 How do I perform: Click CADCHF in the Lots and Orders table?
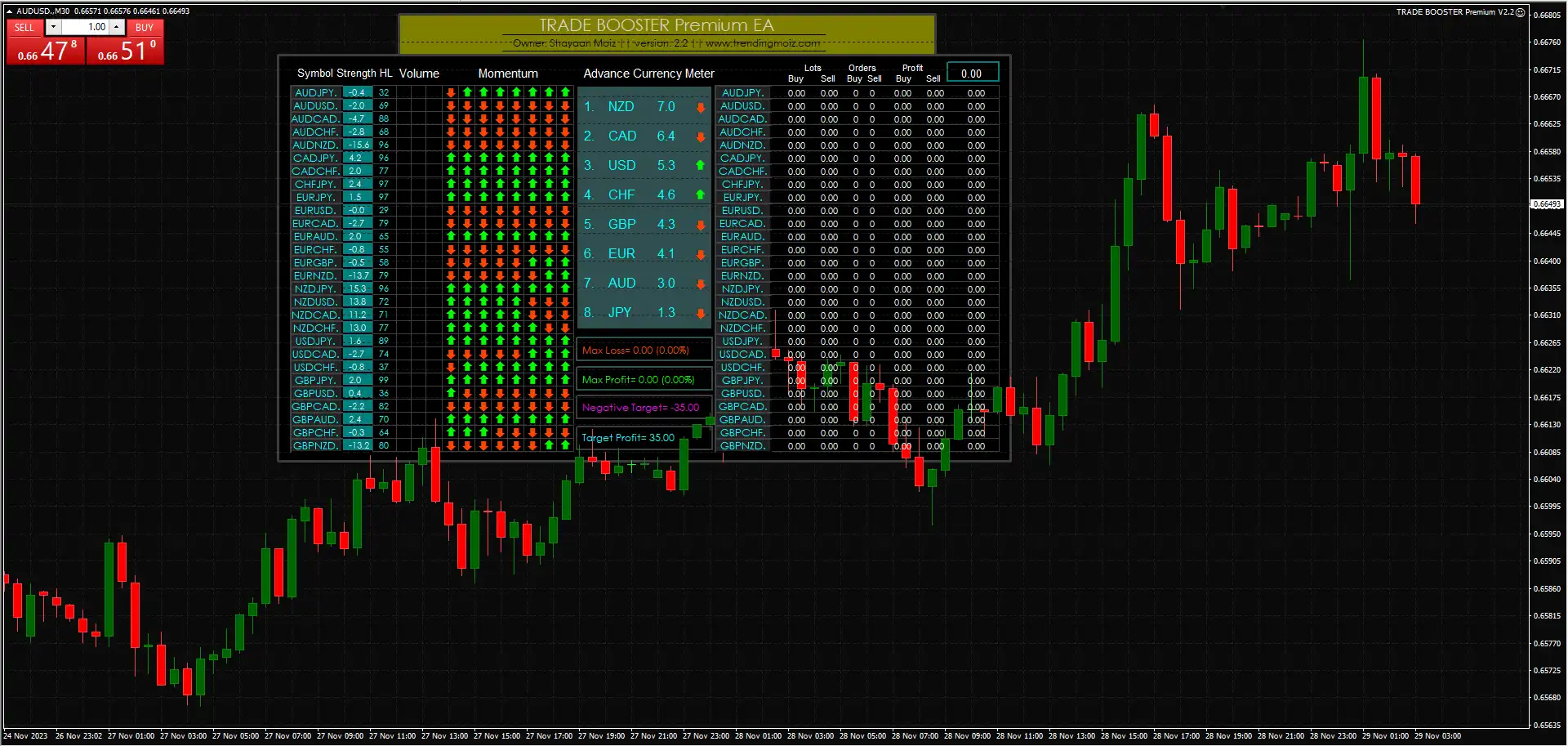point(742,171)
